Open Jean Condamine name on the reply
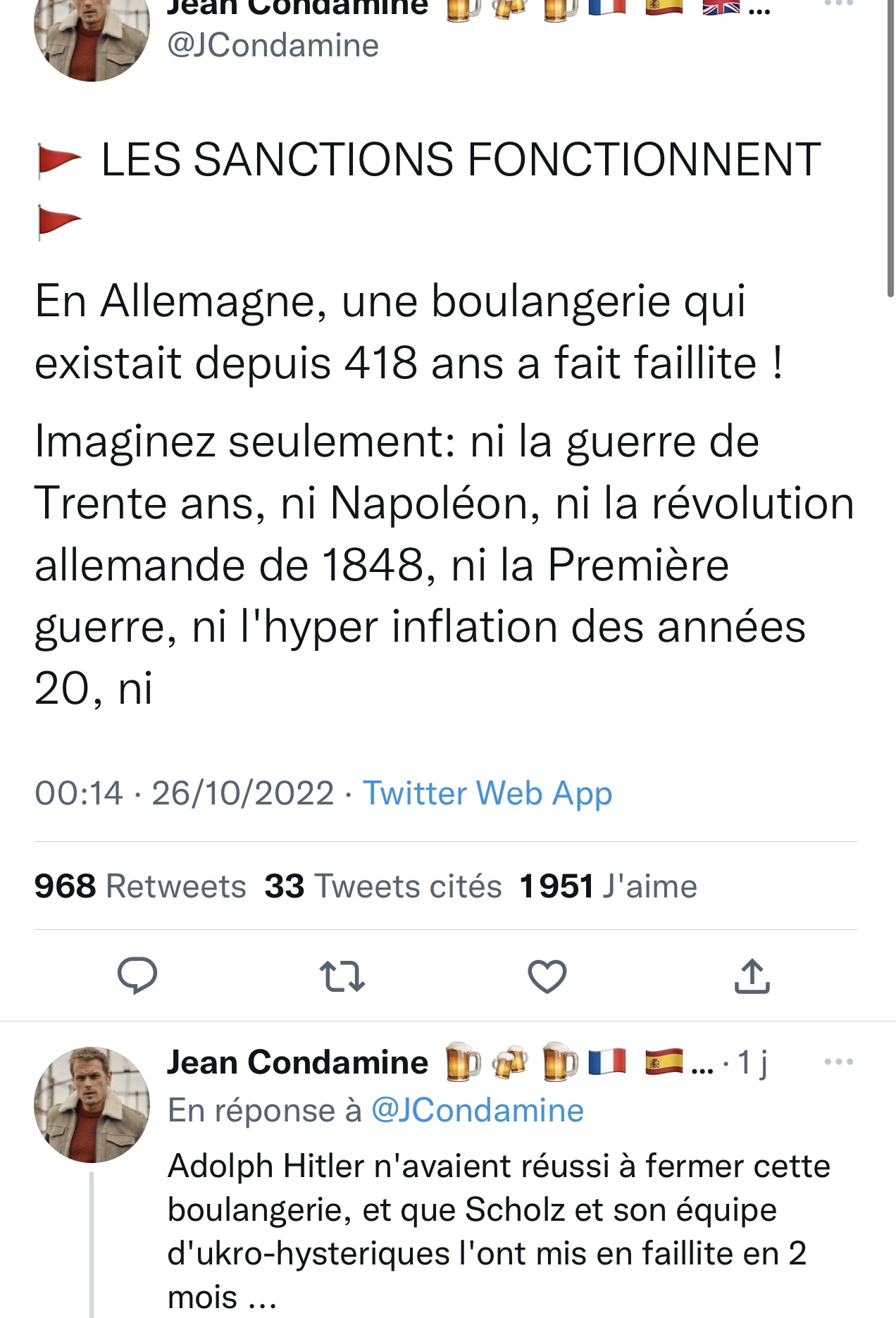Screen dimensions: 896x1318 (297, 1062)
